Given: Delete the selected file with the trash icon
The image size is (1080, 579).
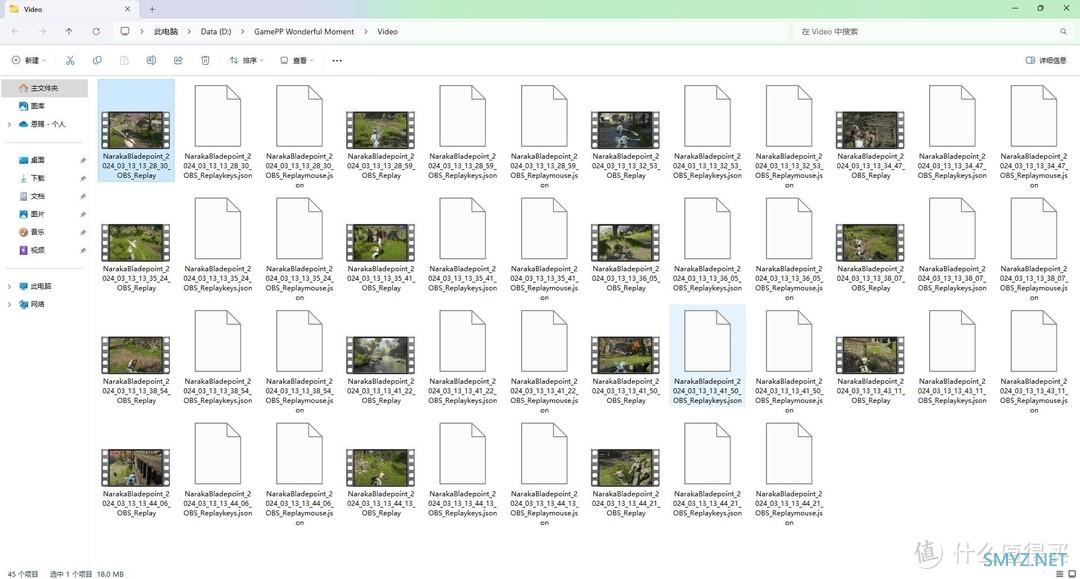Looking at the screenshot, I should point(205,61).
